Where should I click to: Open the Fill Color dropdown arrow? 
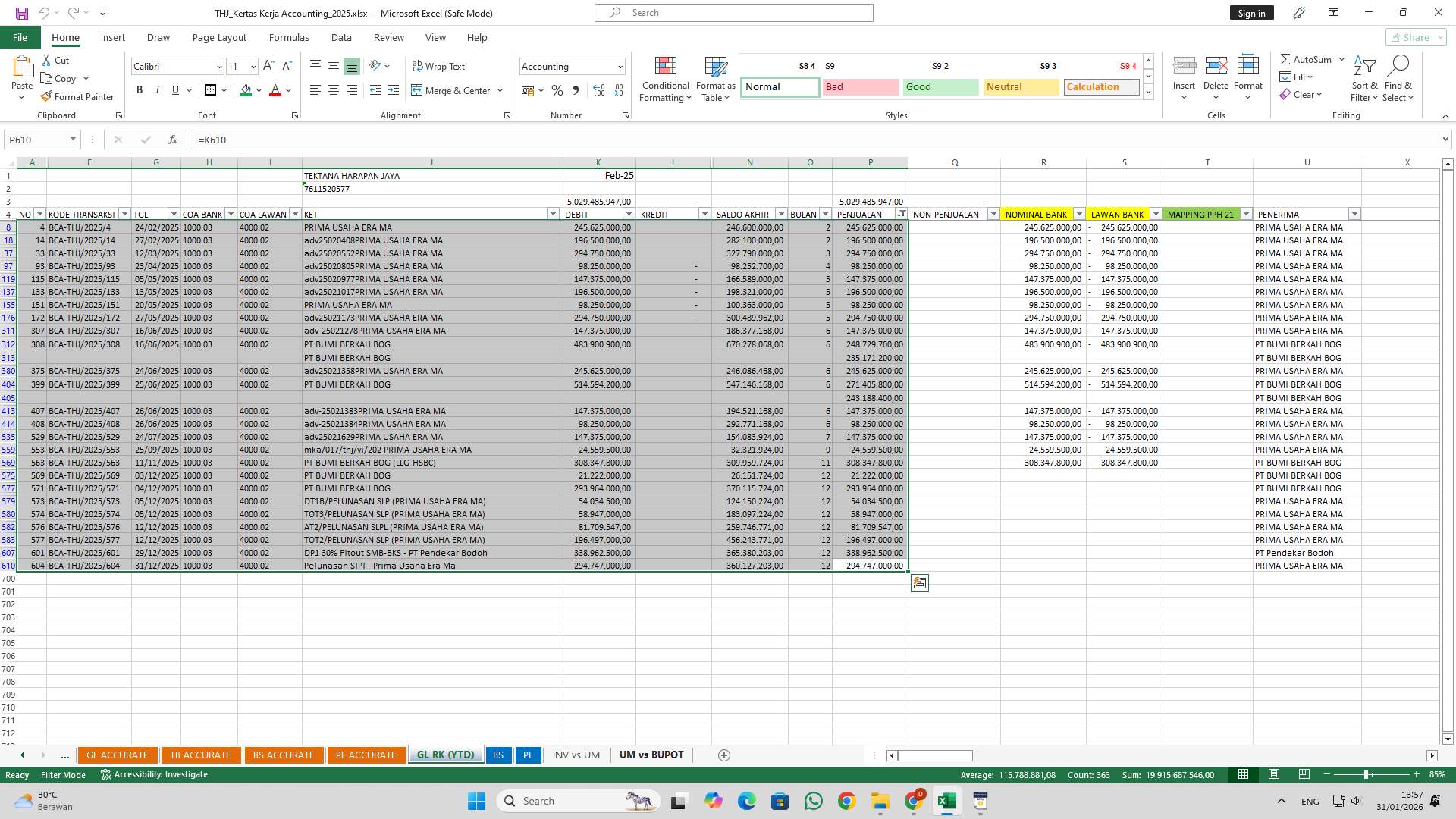[x=257, y=91]
